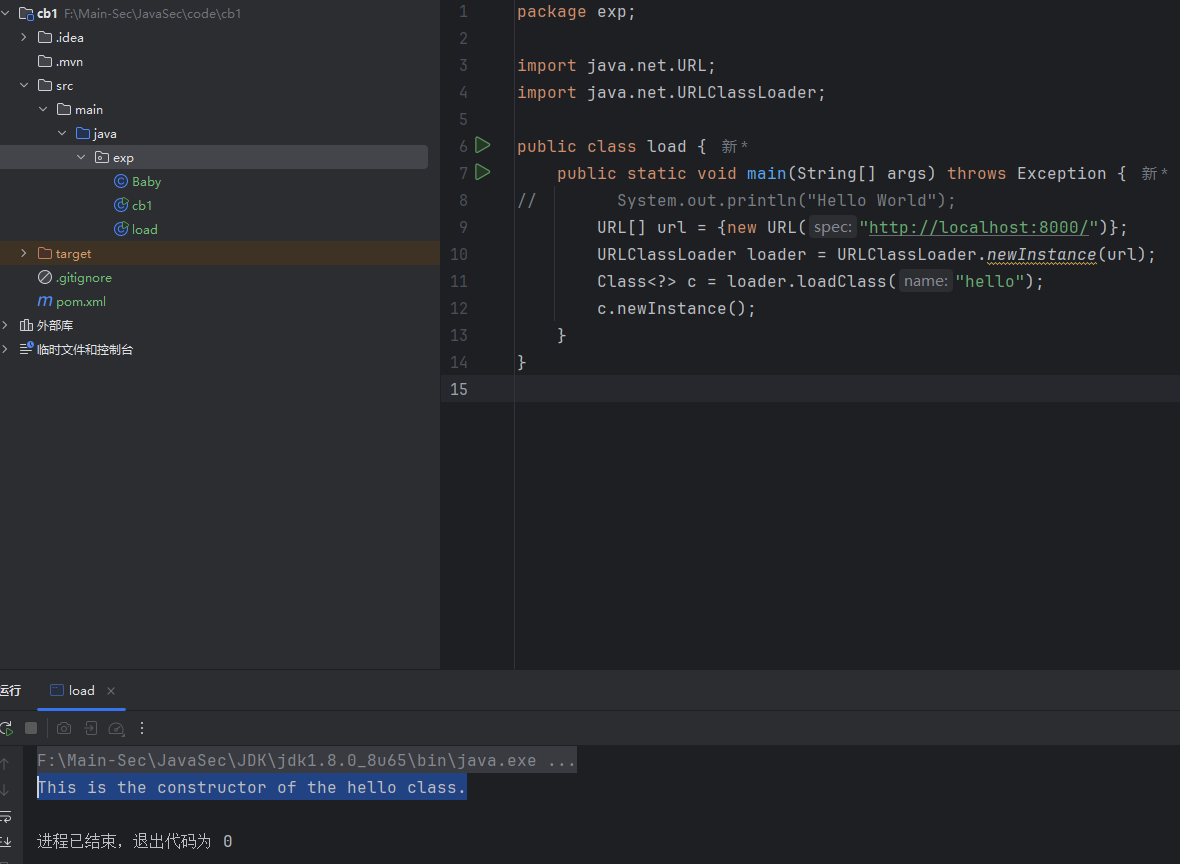Click the cb1 project module icon
1180x864 pixels.
coord(26,14)
